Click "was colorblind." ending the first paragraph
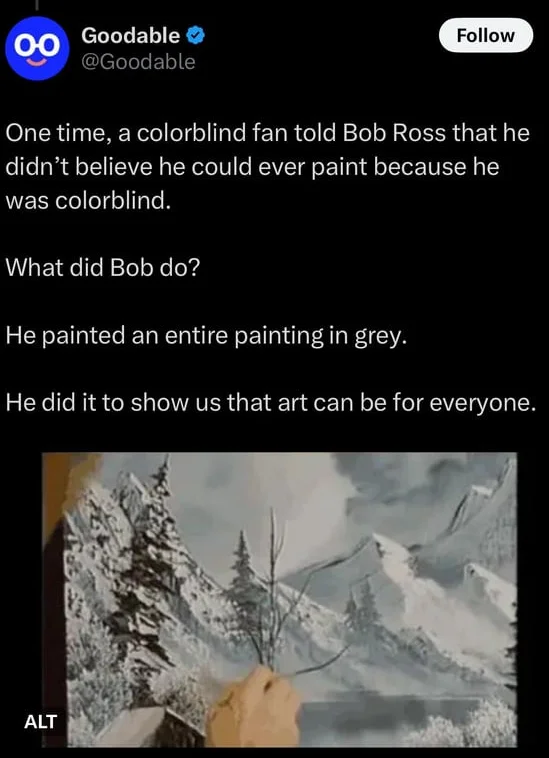Screen dimensions: 549x758 [88, 200]
